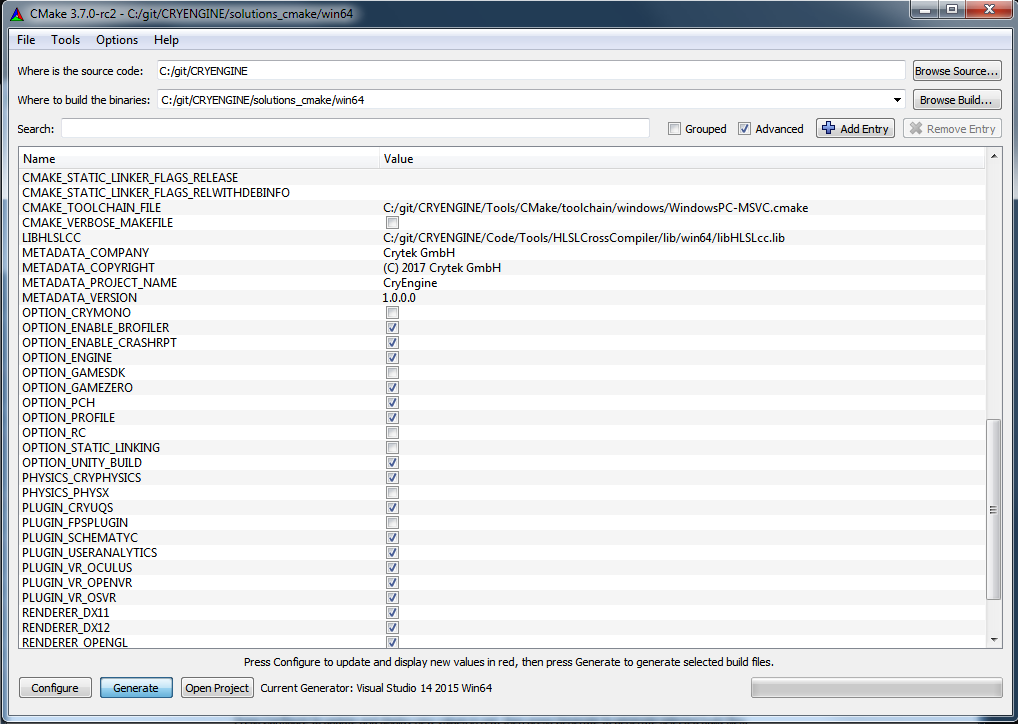Uncheck the OPTION_ENGINE checkbox
Viewport: 1018px width, 724px height.
392,358
